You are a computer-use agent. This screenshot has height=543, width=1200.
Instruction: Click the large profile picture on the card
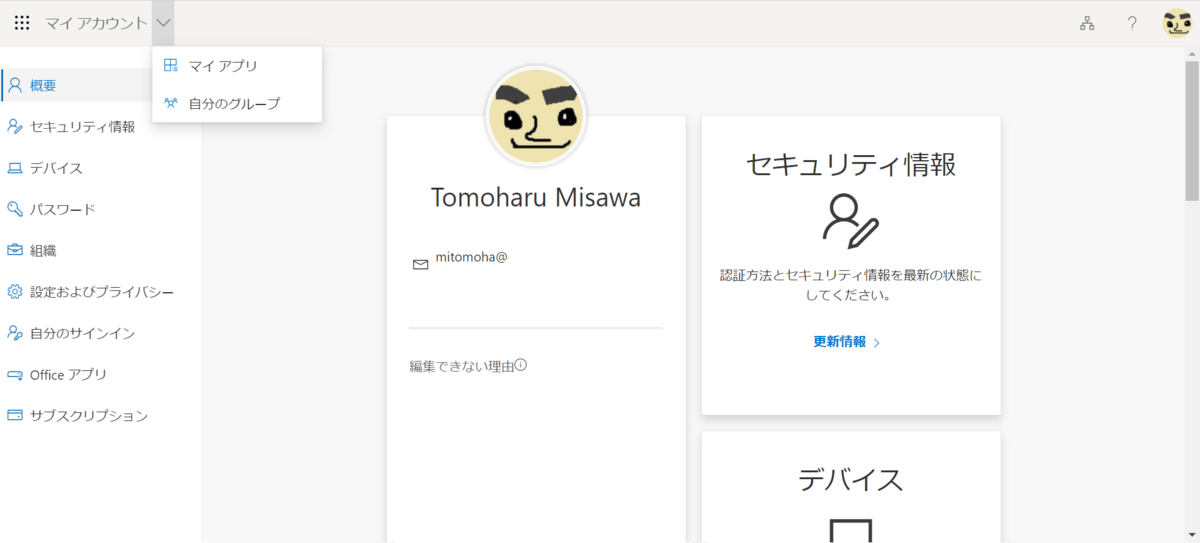[x=536, y=116]
